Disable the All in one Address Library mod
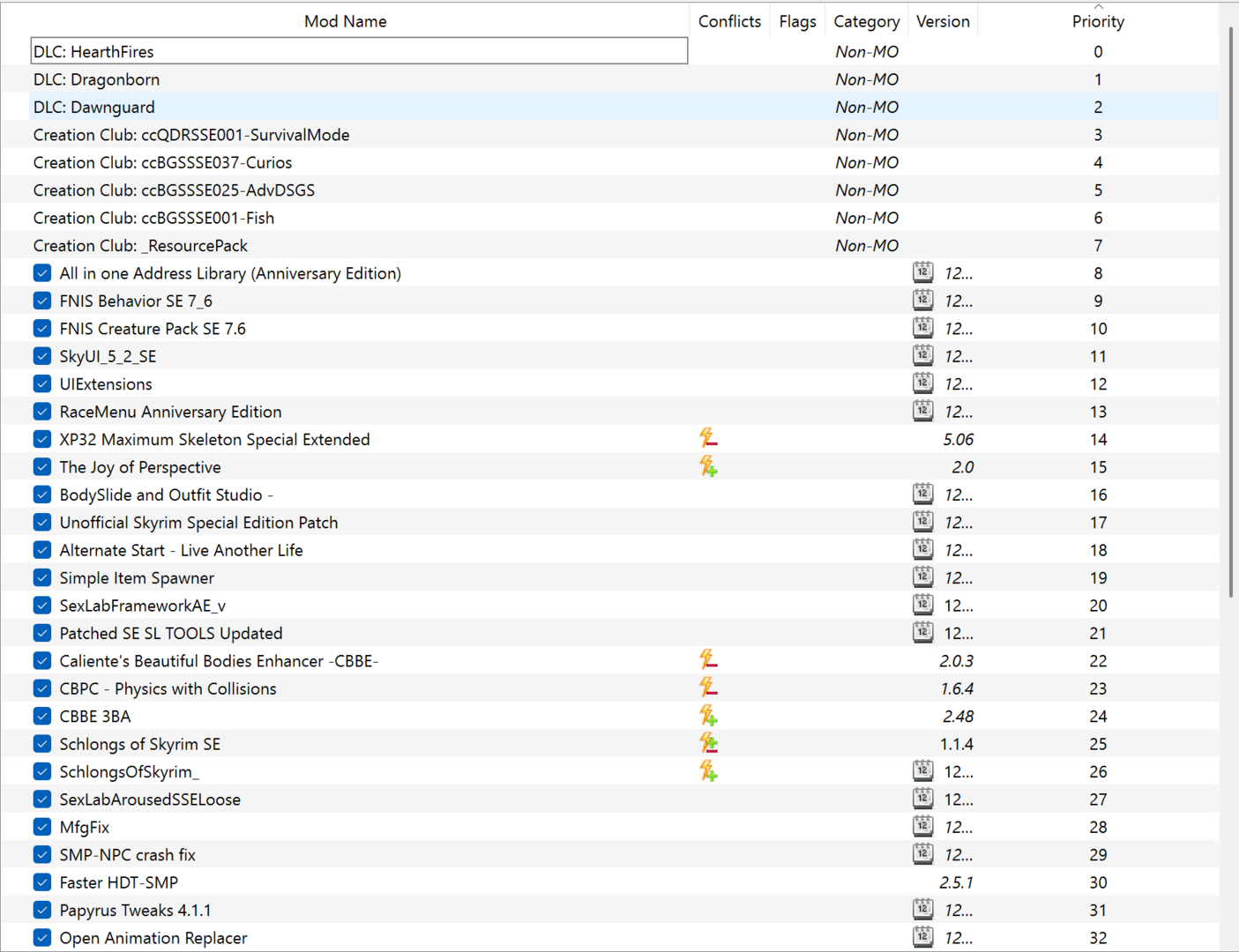Screen dimensions: 1239x952 click(42, 273)
